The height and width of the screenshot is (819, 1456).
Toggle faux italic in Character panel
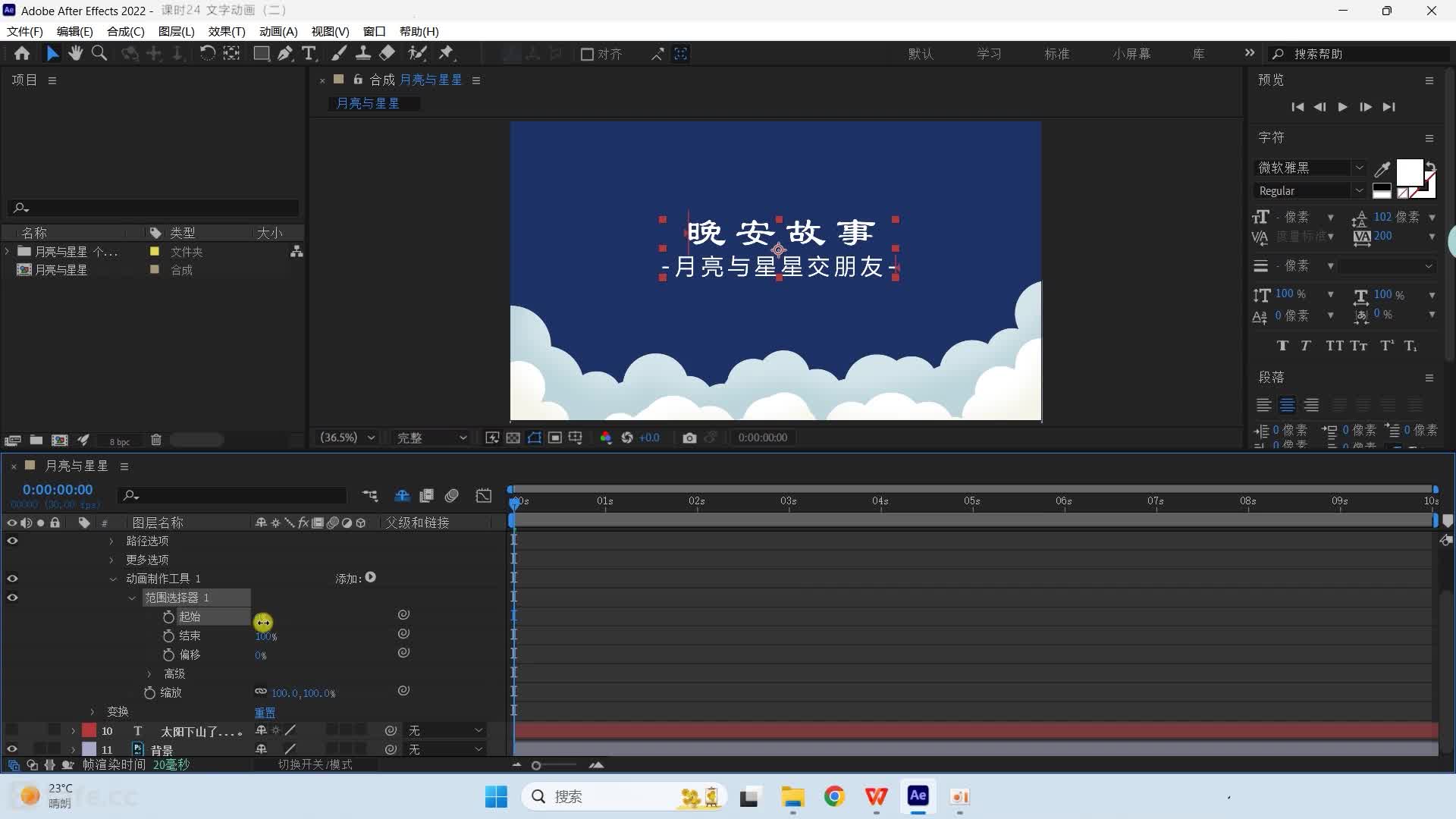(1305, 346)
